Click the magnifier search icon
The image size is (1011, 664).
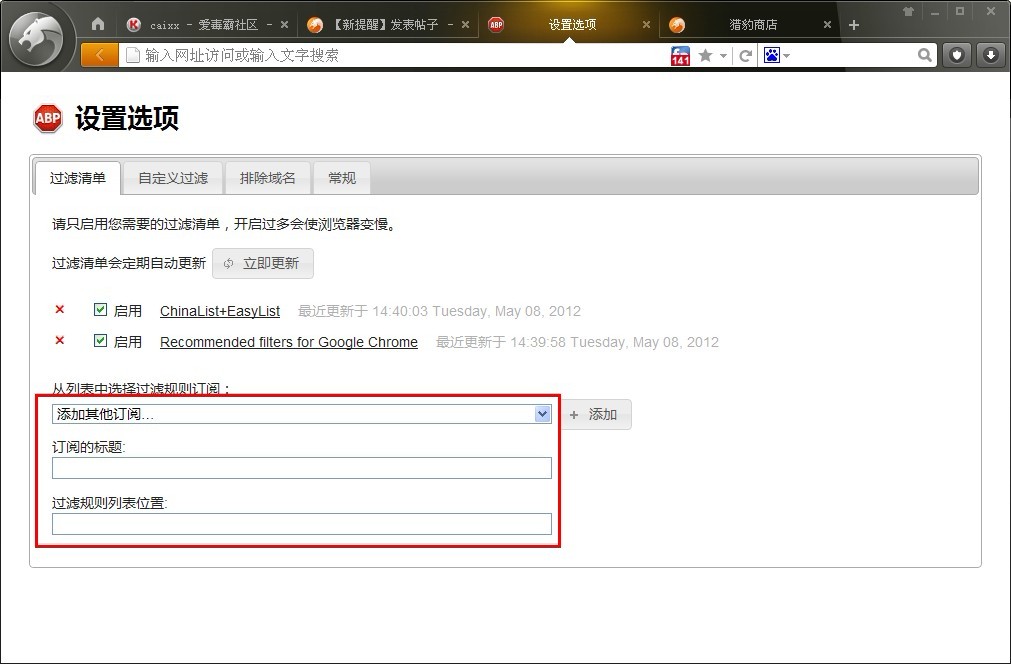point(925,55)
